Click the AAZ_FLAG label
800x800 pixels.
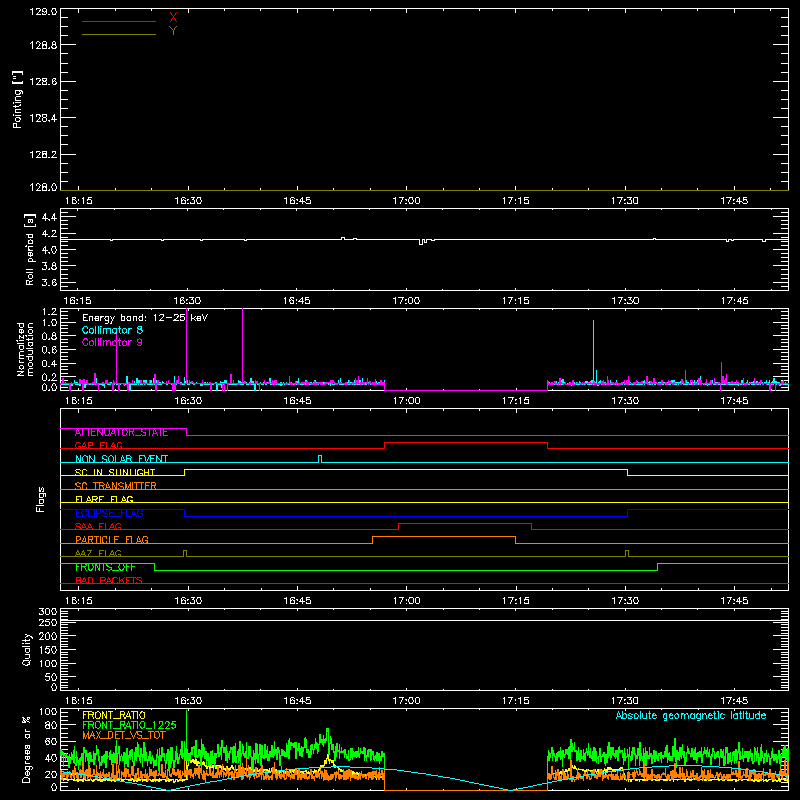pos(98,553)
